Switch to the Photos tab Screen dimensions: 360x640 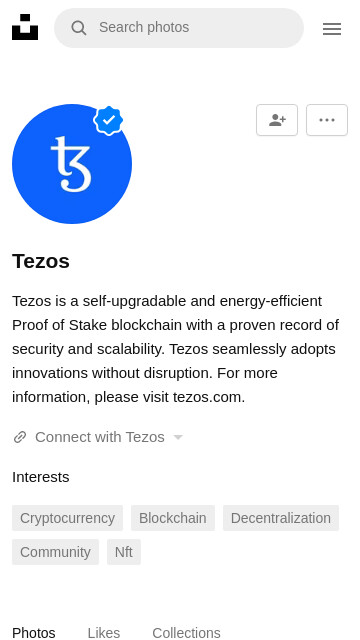[34, 633]
